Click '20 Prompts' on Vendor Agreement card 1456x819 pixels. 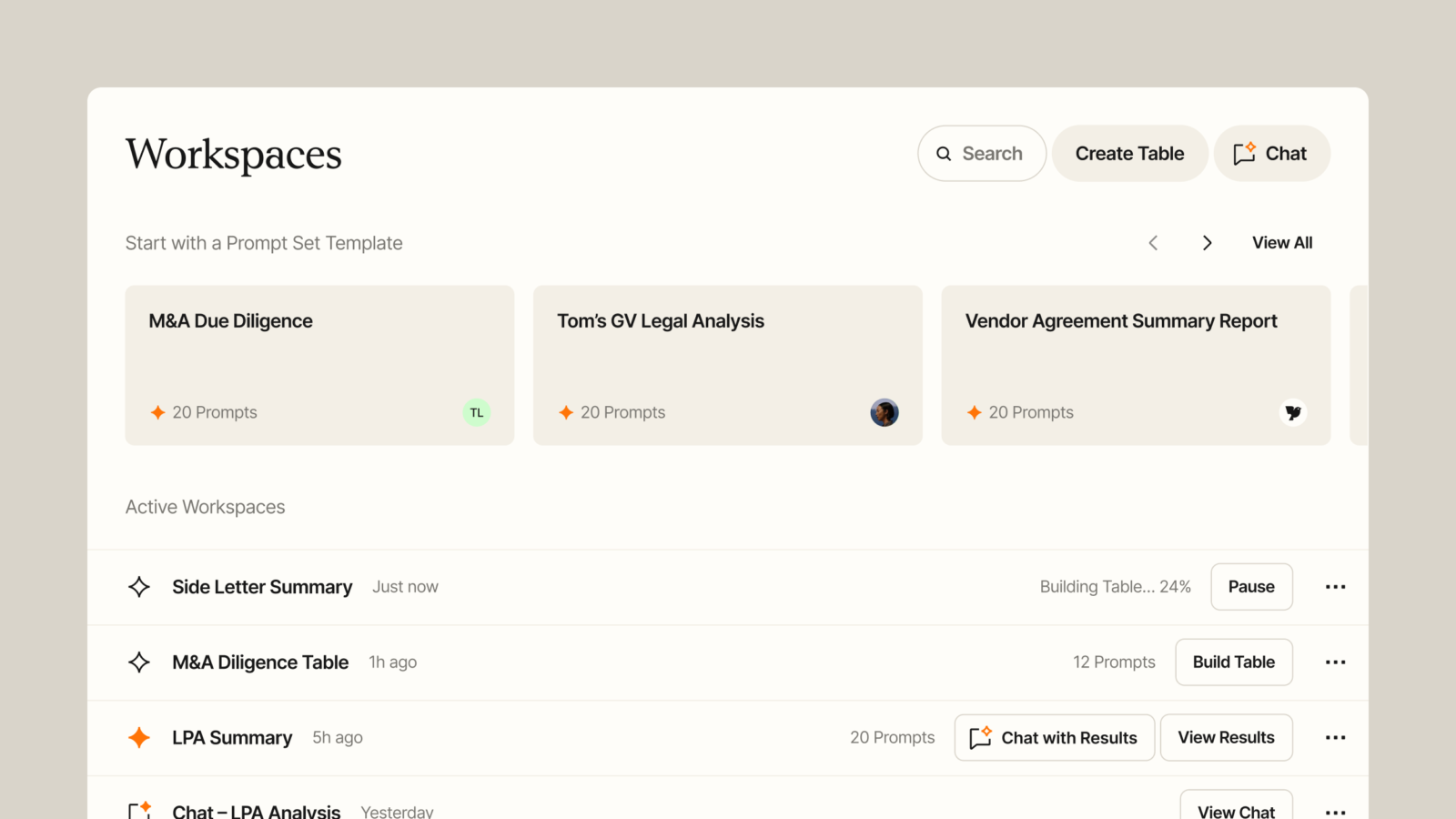click(x=1031, y=412)
